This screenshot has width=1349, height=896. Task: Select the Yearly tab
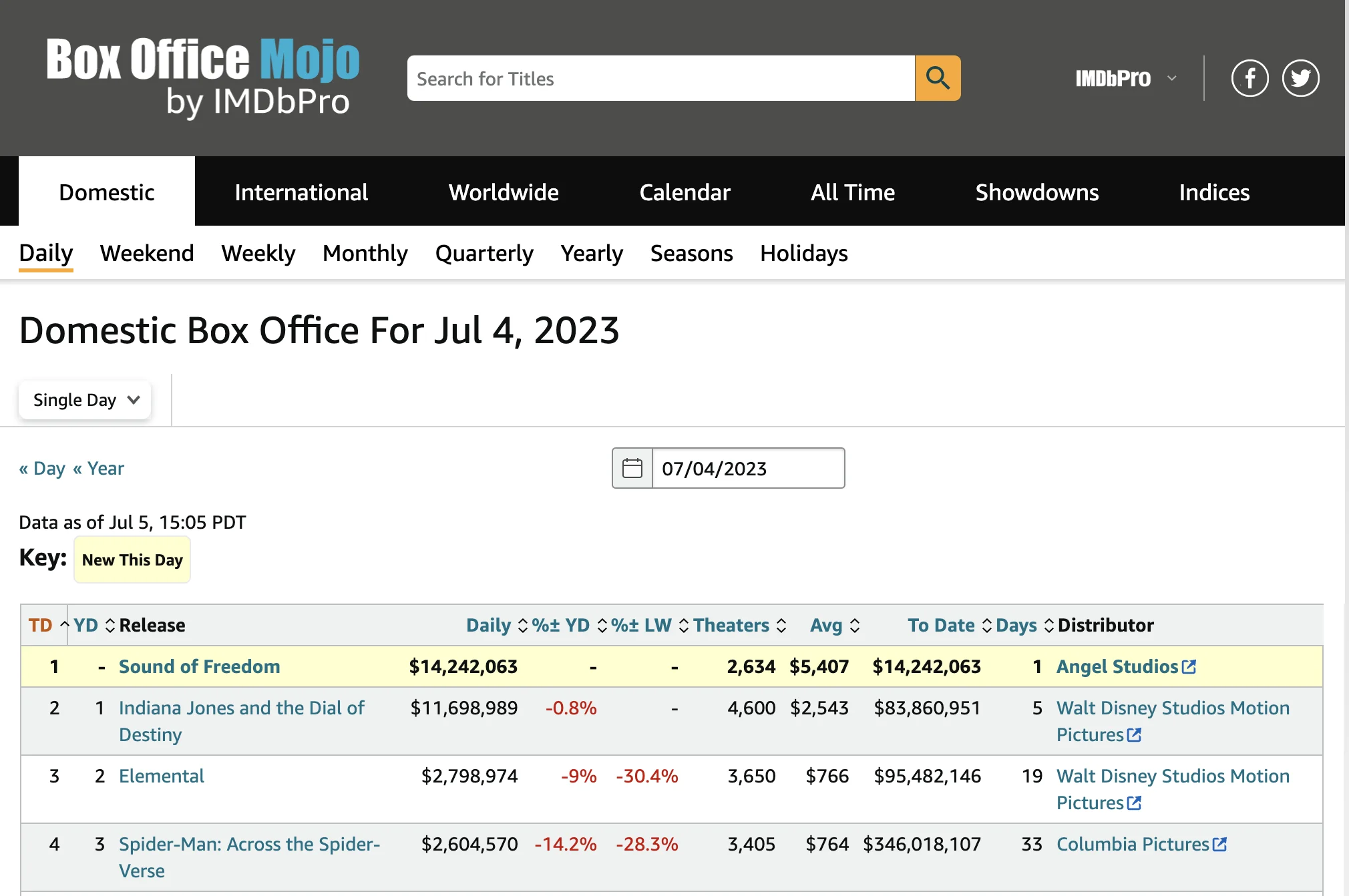(592, 252)
